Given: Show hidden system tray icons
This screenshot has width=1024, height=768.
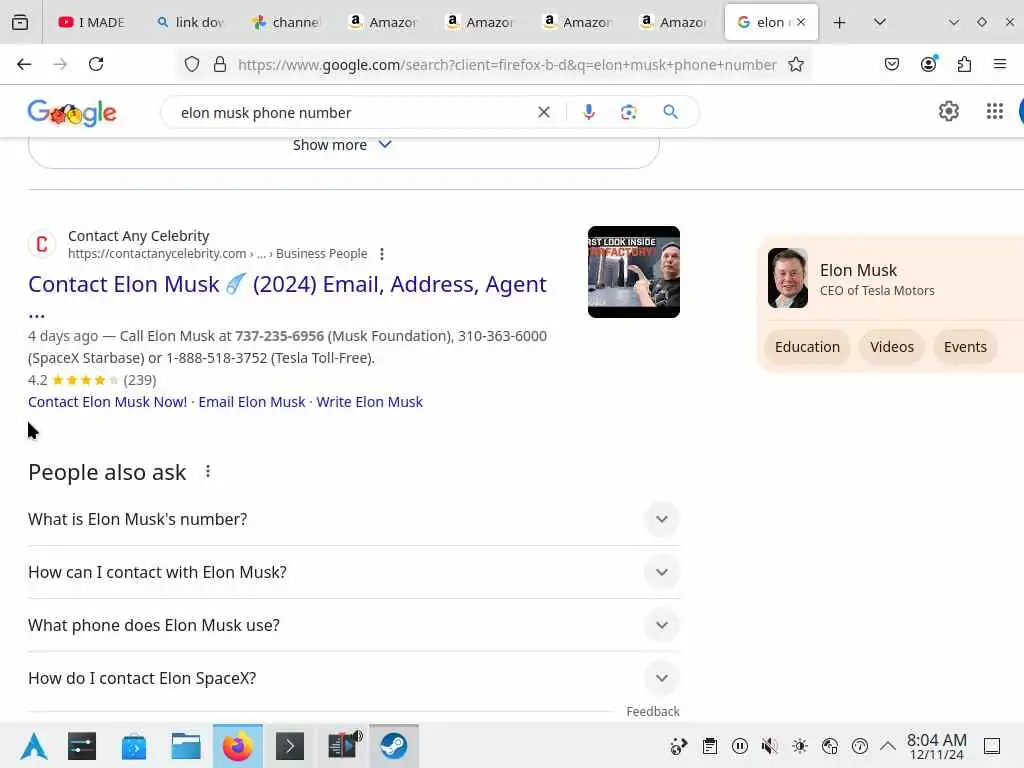Looking at the screenshot, I should (888, 746).
